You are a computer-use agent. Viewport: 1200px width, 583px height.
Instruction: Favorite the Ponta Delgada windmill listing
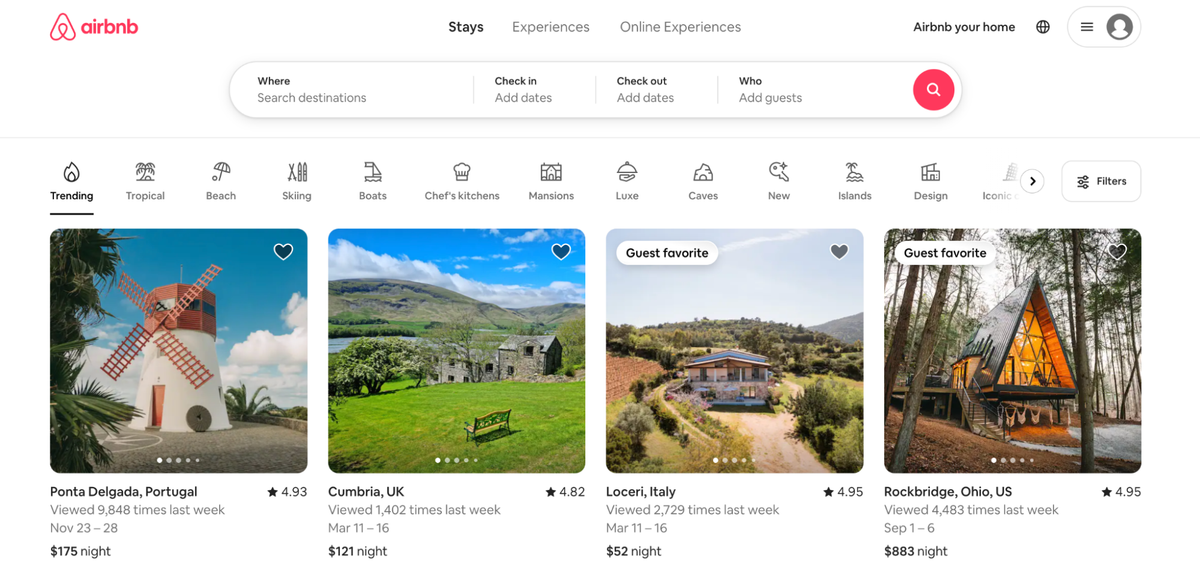coord(284,252)
